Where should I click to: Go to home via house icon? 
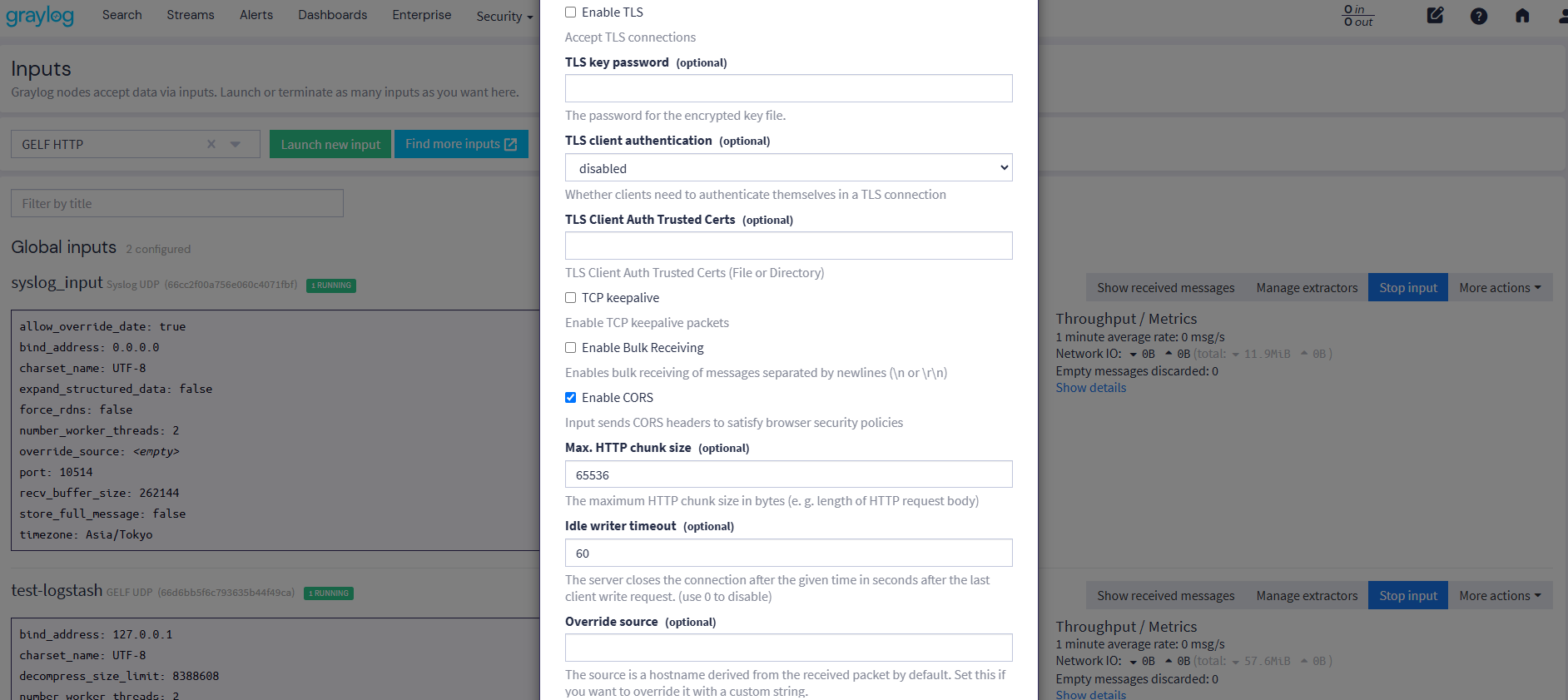1521,15
